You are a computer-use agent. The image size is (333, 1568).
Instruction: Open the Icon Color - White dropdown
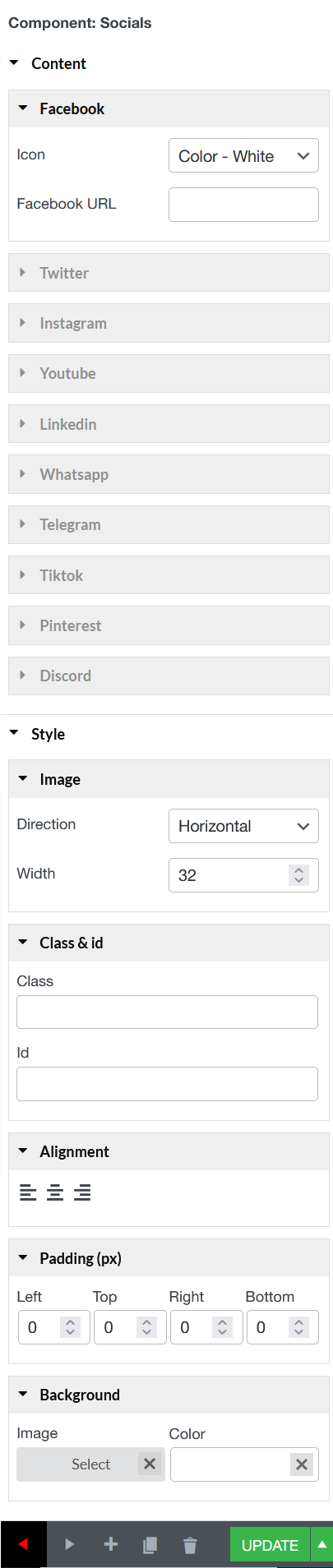[243, 156]
